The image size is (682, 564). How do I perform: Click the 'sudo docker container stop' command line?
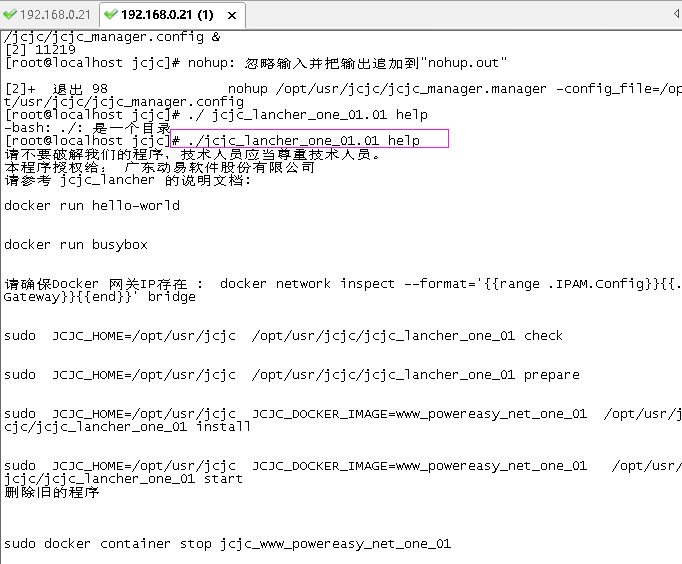tap(227, 544)
